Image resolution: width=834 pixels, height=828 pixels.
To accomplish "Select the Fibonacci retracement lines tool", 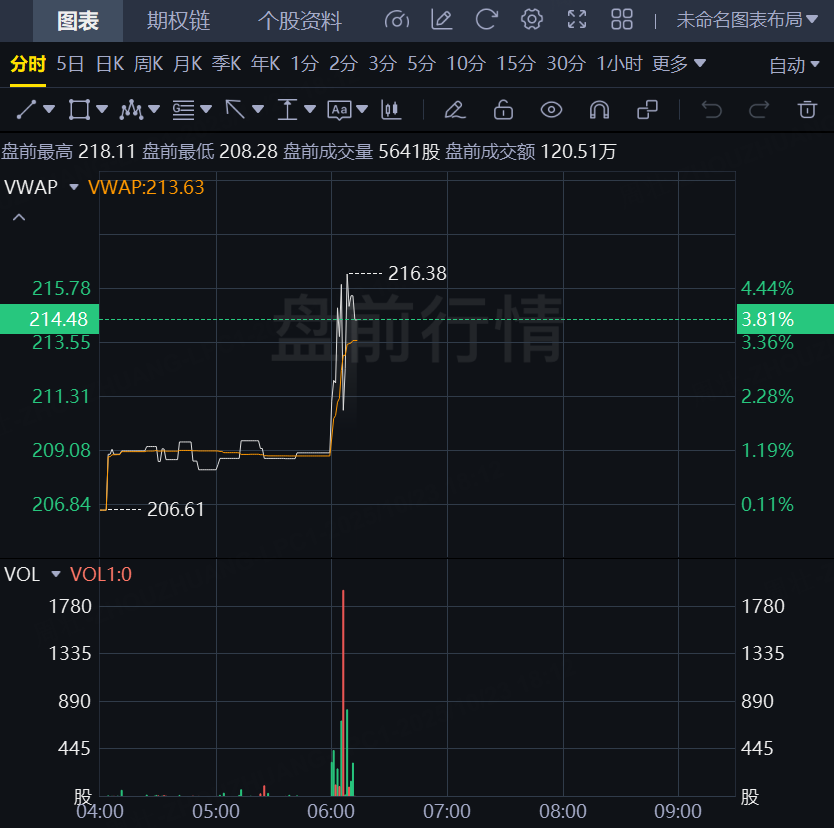I will click(183, 110).
